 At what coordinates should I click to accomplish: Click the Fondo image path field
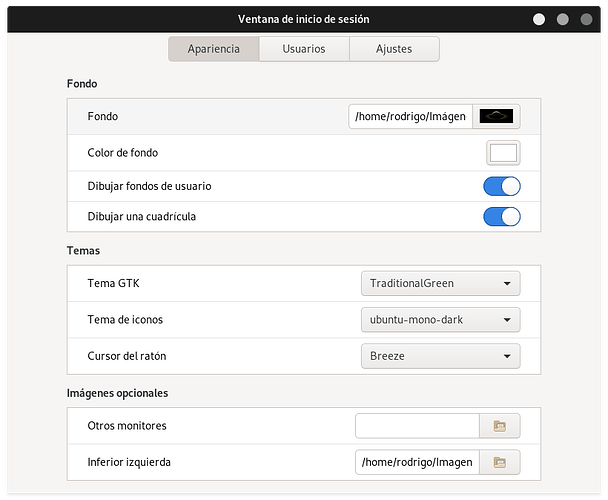click(411, 117)
